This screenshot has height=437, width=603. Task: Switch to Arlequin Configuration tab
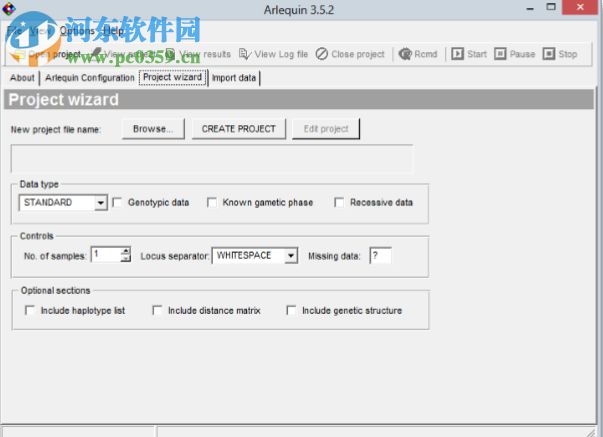coord(90,78)
